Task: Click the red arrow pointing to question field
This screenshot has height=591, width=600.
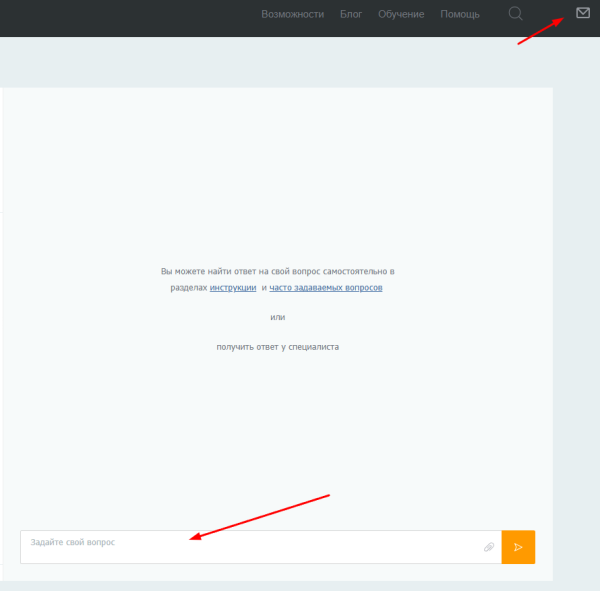Action: click(x=260, y=516)
